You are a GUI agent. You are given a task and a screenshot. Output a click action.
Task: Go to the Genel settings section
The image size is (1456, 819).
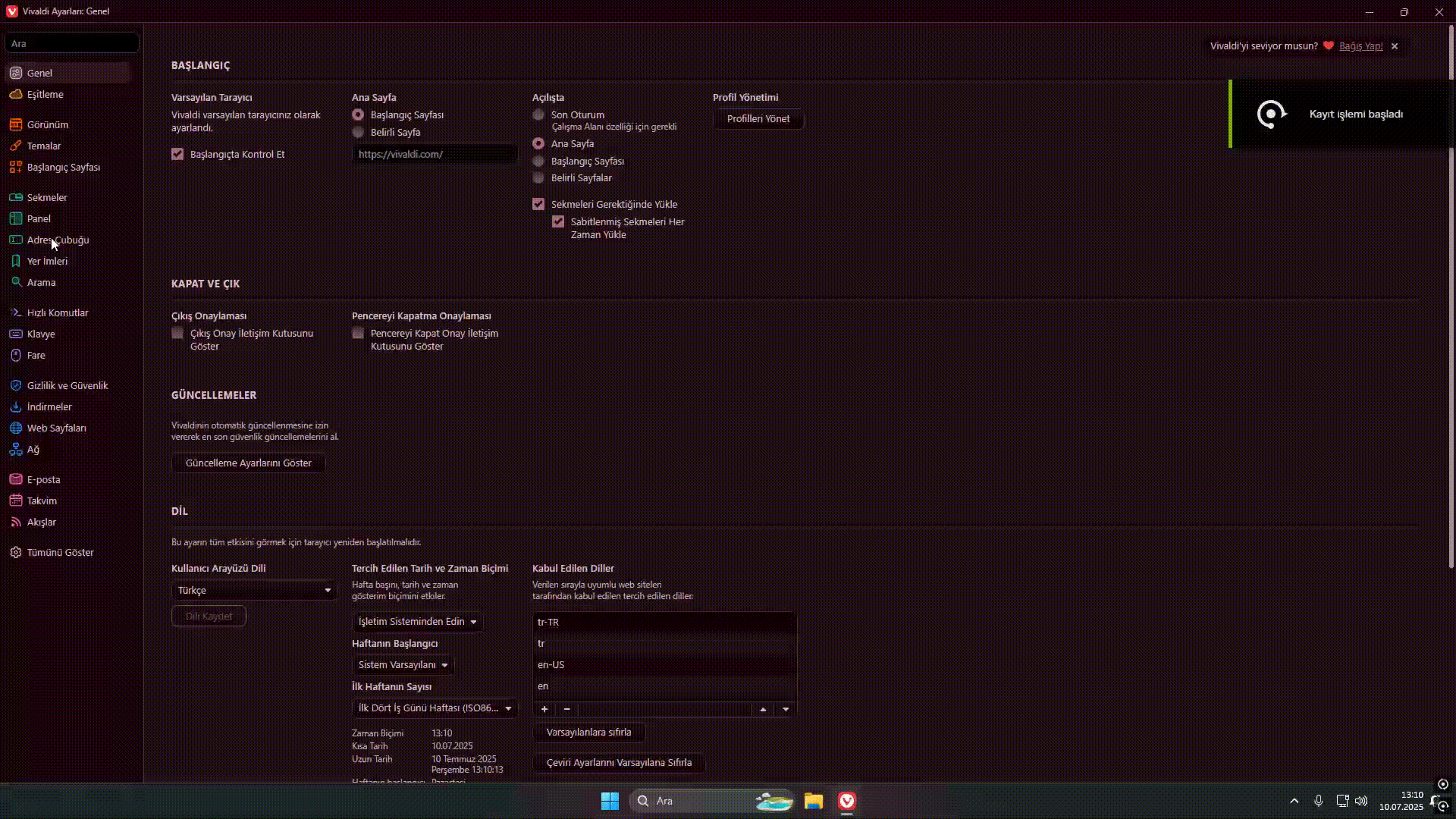coord(68,74)
